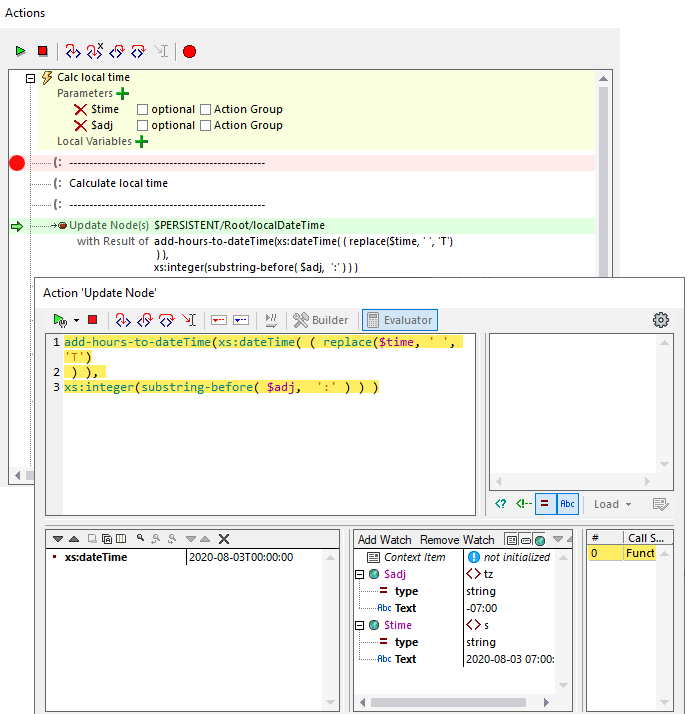Collapse the $adj watch variable node

[360, 574]
